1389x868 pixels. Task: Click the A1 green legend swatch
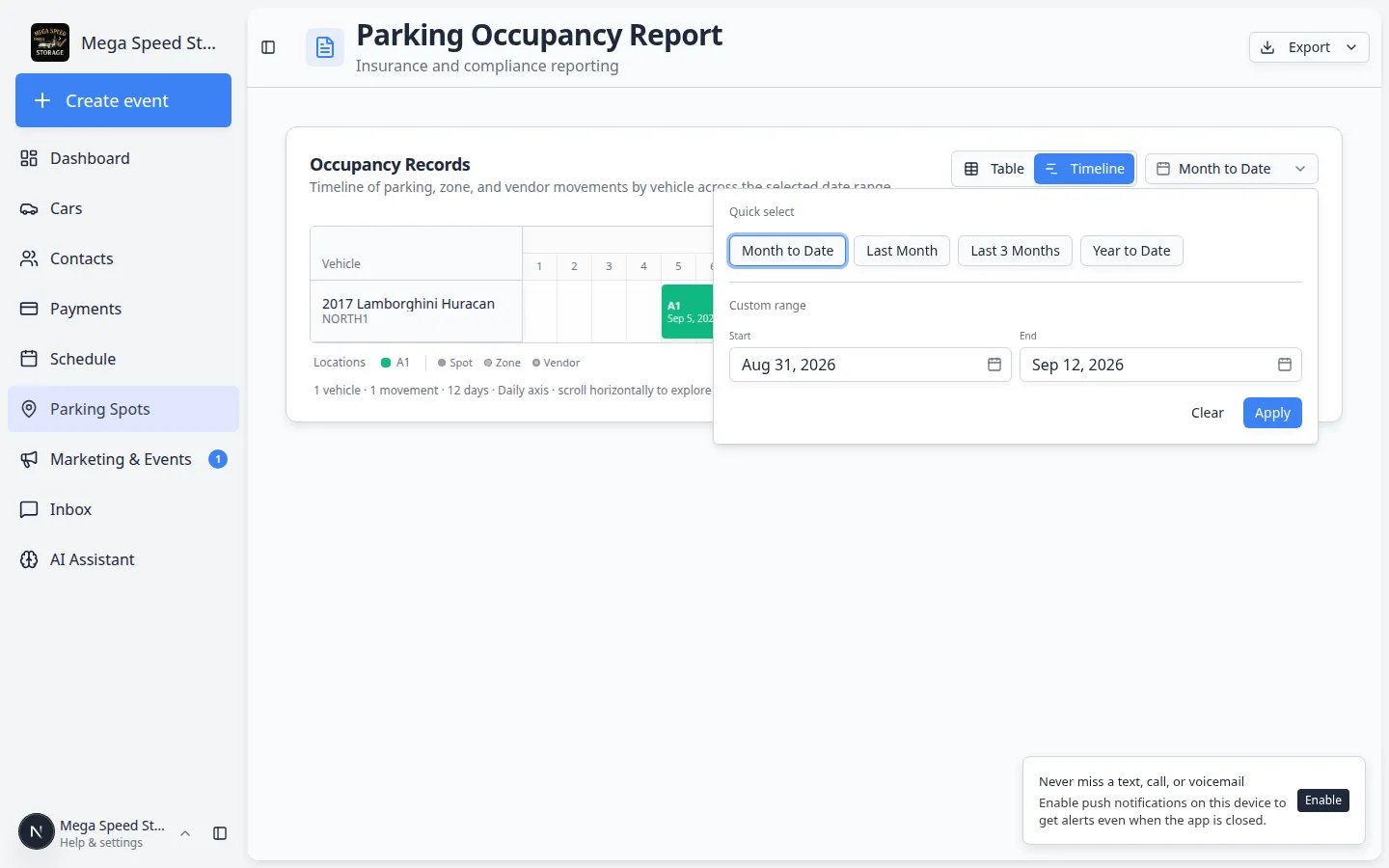coord(386,363)
